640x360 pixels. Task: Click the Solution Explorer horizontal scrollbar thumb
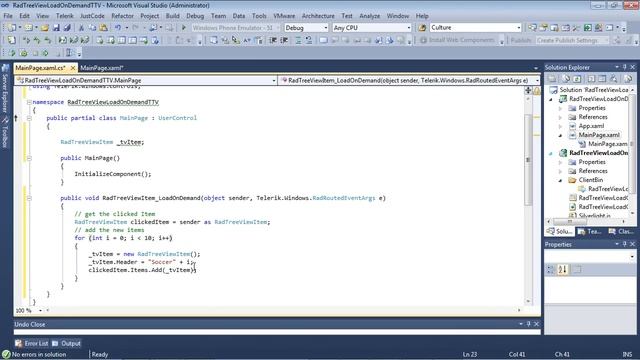pos(570,221)
